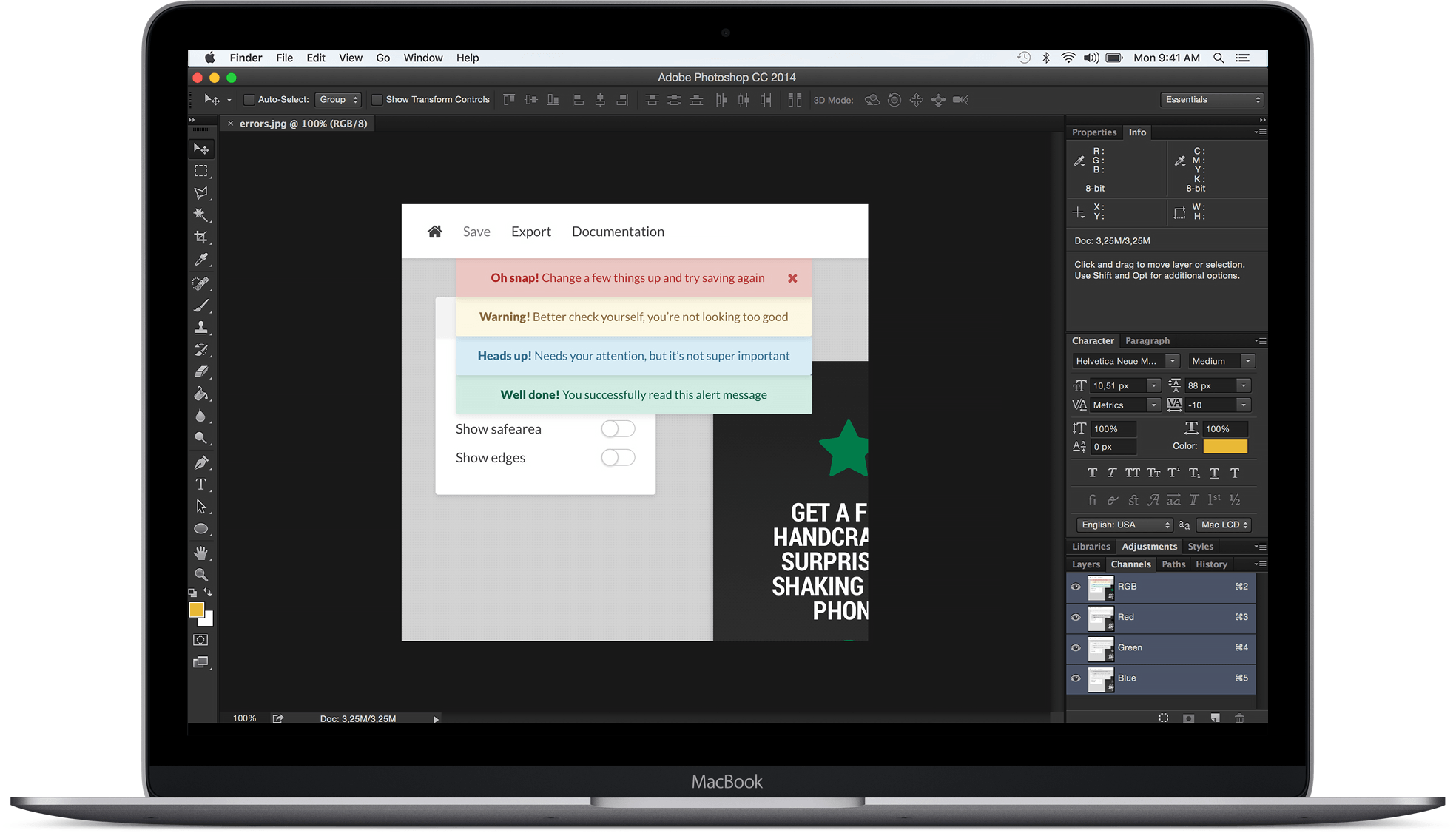Select the Dodge tool
This screenshot has height=833, width=1456.
point(201,439)
